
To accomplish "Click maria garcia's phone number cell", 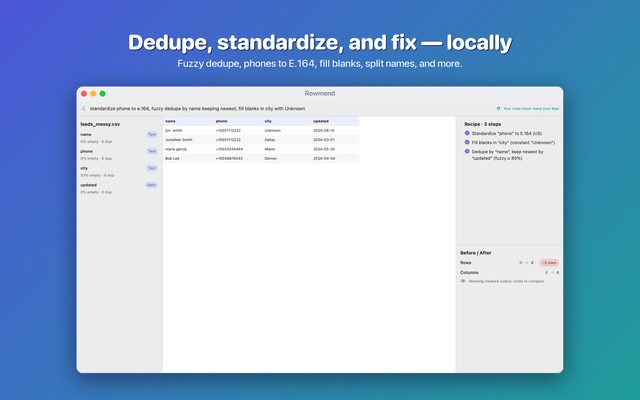I will click(x=229, y=149).
